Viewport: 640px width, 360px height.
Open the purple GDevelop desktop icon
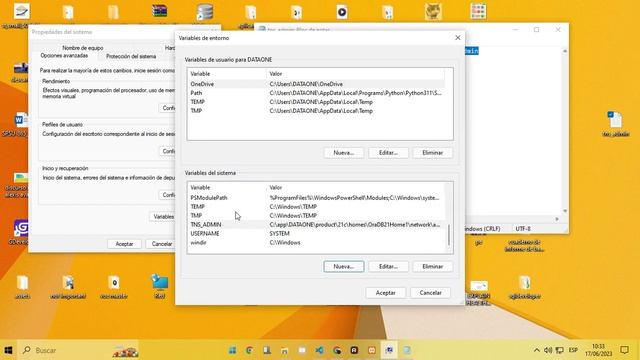point(20,228)
